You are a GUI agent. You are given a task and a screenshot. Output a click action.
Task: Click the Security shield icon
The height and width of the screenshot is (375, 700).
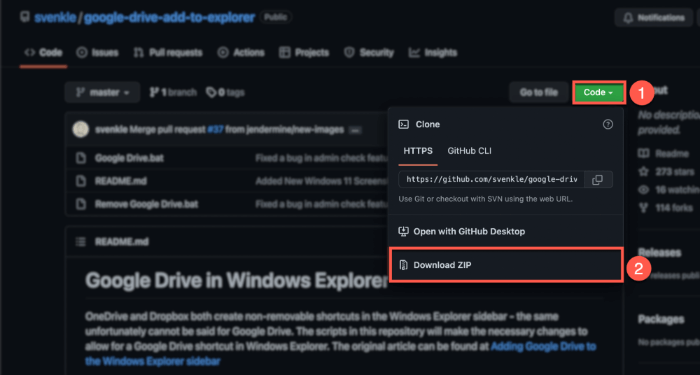pos(349,53)
